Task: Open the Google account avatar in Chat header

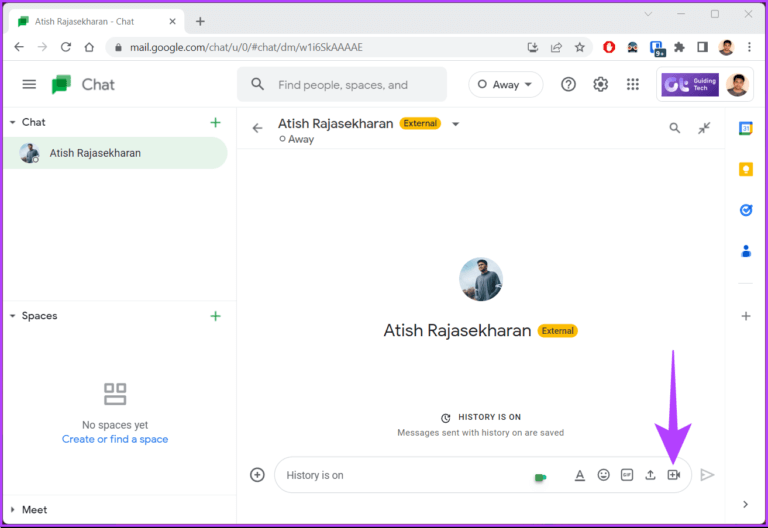Action: [738, 85]
